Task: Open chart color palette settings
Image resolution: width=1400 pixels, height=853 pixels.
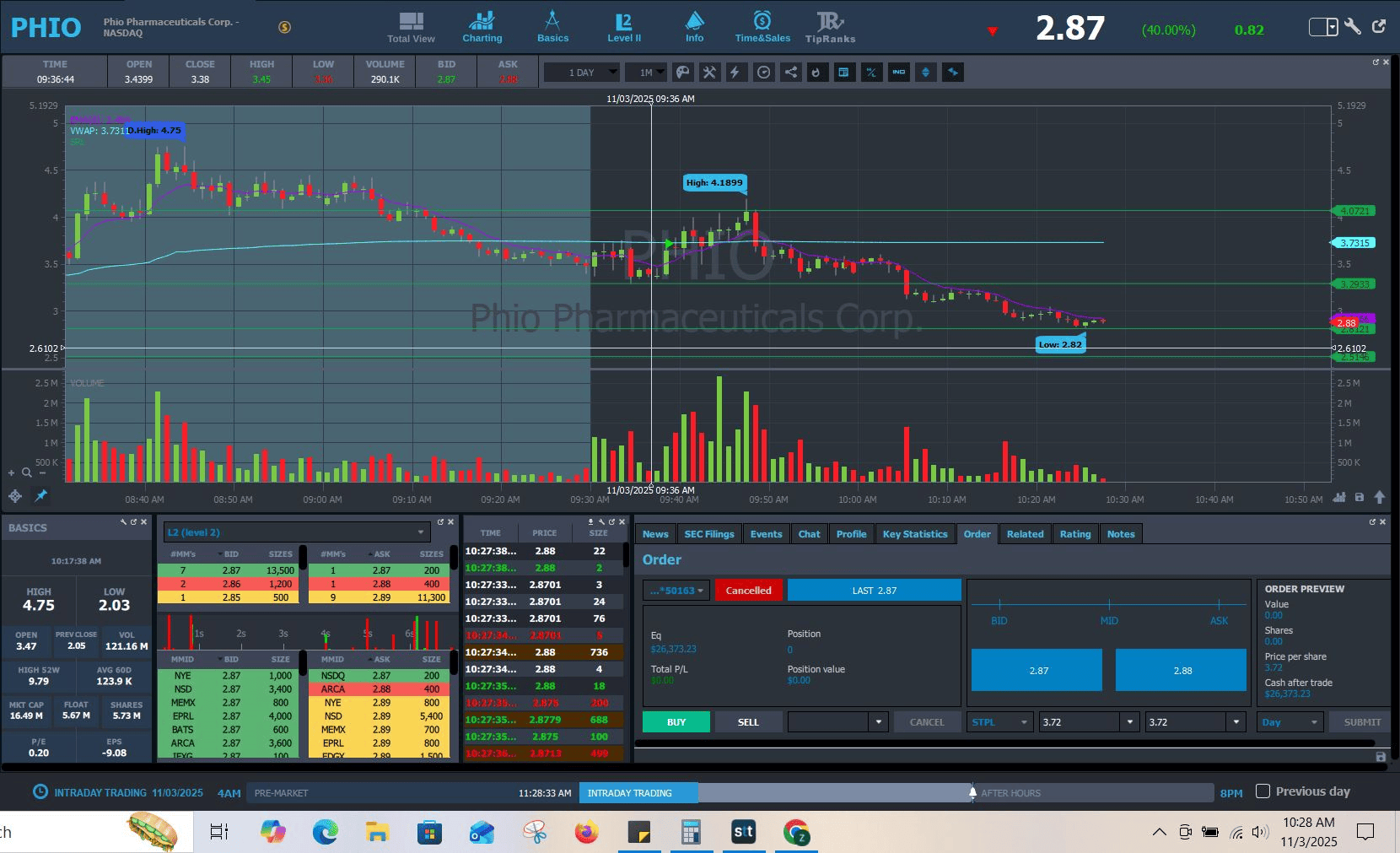Action: tap(683, 73)
